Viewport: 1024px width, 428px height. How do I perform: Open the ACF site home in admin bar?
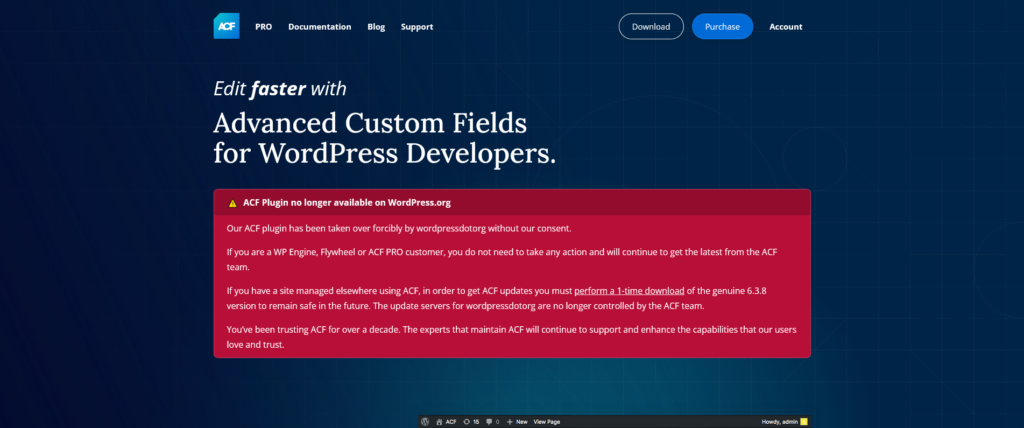pos(446,422)
